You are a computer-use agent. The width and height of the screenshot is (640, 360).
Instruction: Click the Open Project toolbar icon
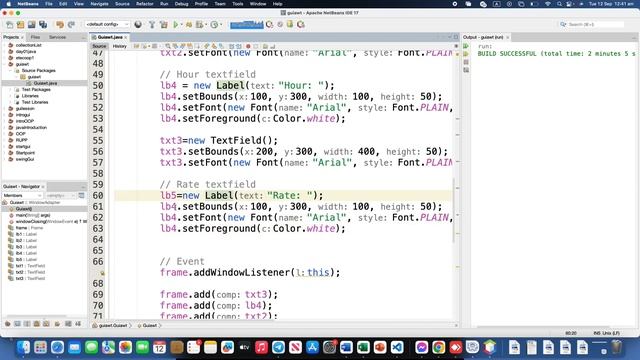point(31,24)
